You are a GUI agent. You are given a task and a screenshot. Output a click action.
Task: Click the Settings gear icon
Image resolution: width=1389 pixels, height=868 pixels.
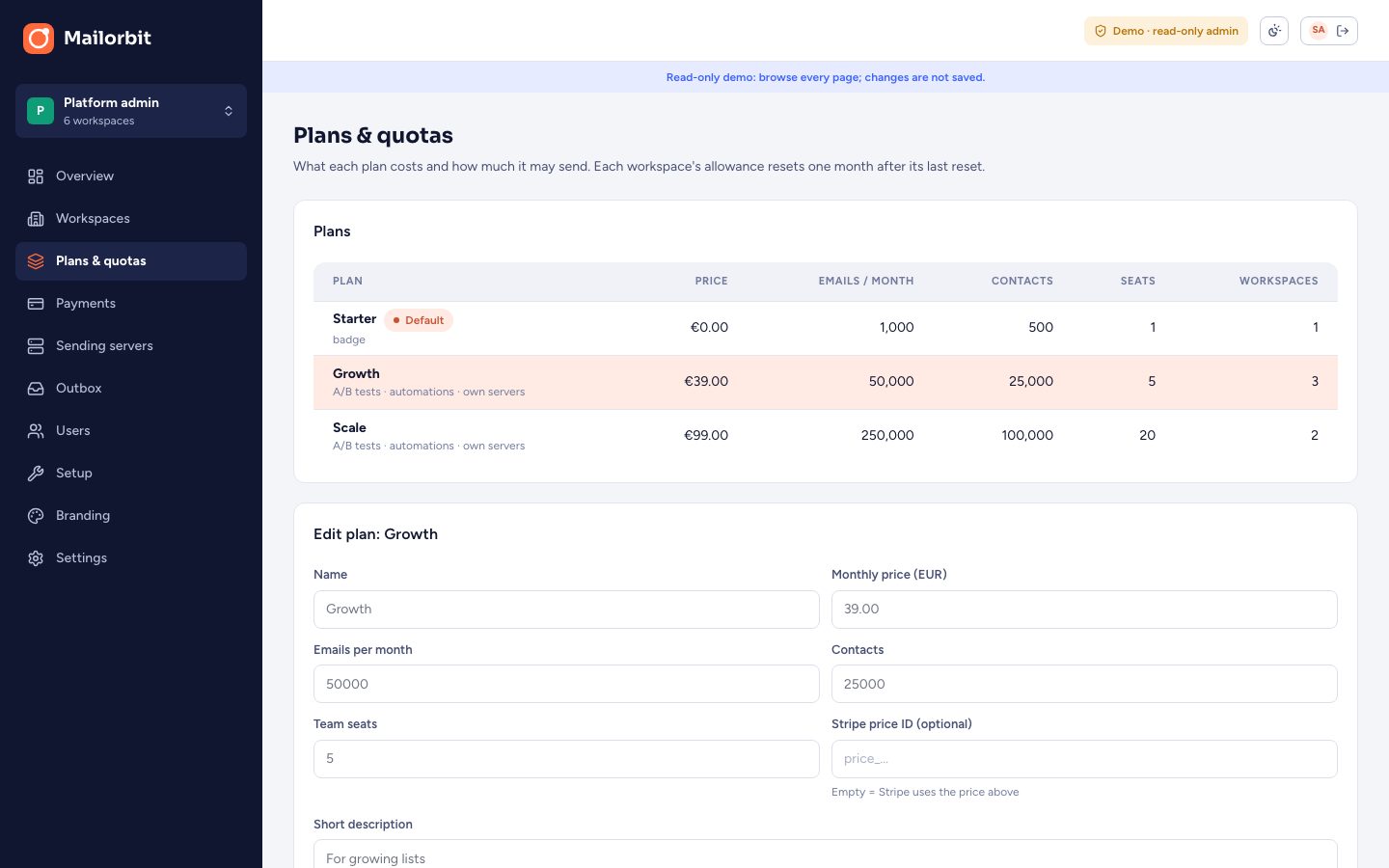(36, 558)
